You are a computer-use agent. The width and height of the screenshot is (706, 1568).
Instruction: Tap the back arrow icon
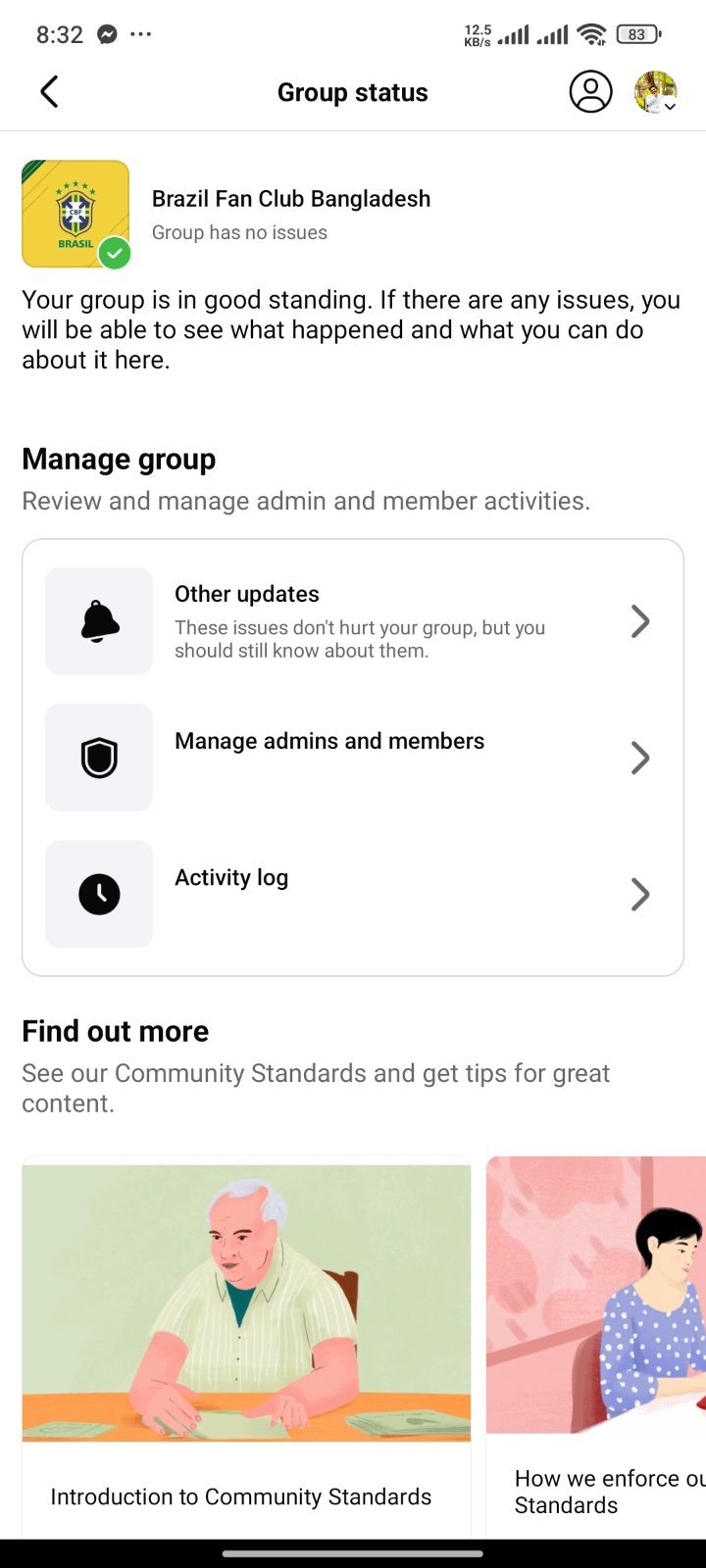49,92
